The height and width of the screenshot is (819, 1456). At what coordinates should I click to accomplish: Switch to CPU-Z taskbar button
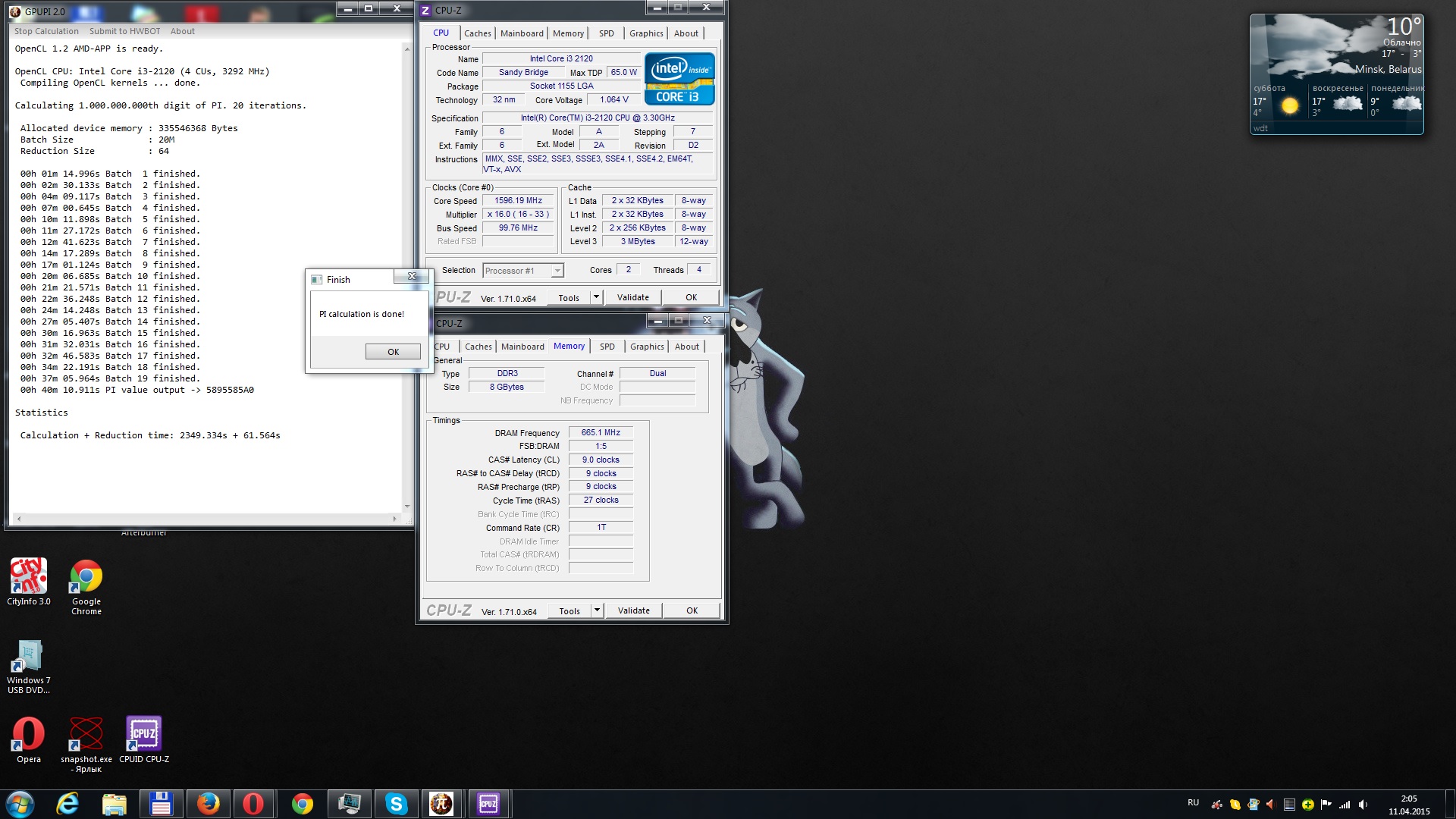[488, 804]
